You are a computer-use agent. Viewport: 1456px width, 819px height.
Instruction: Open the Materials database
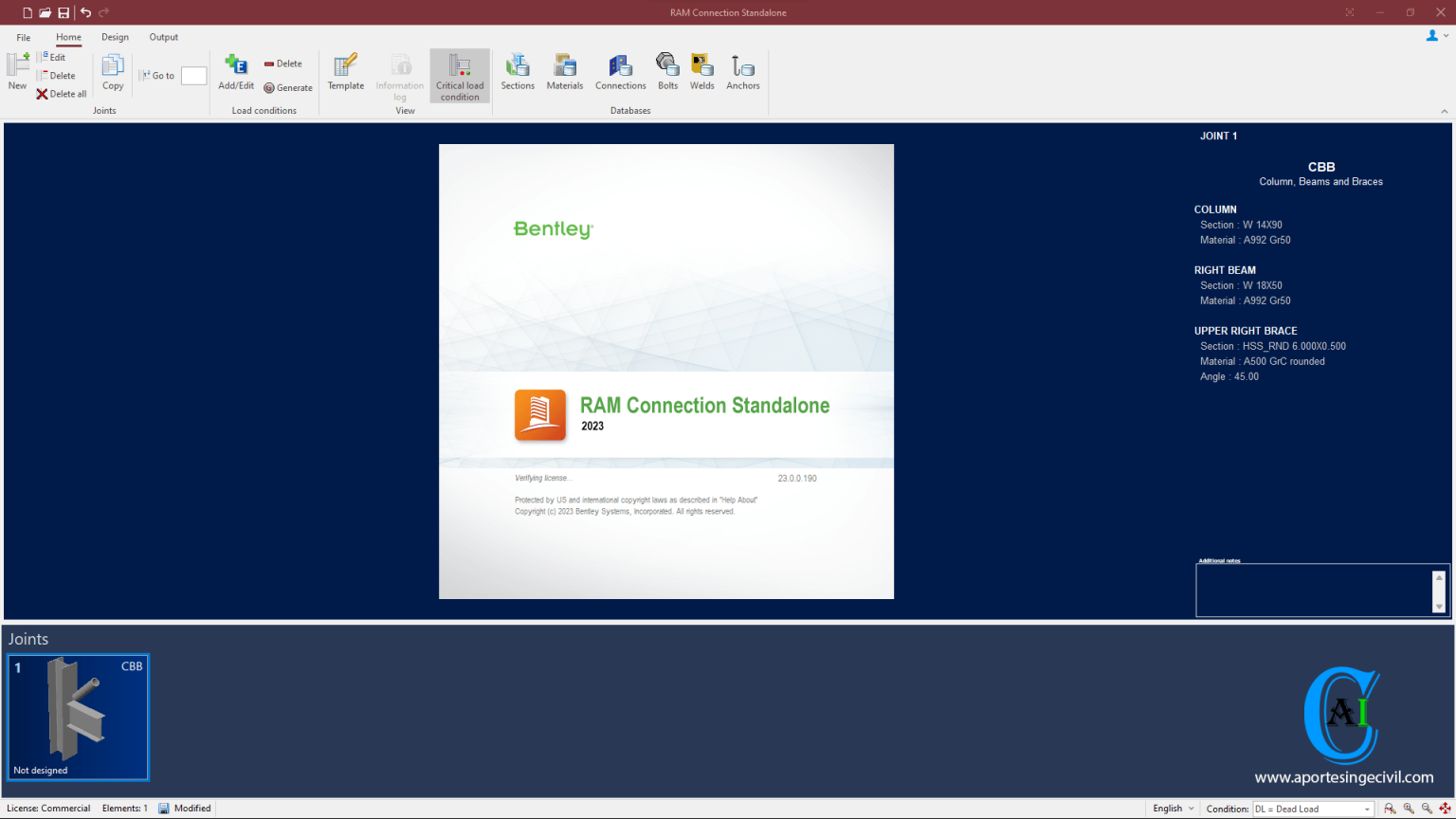(x=565, y=72)
